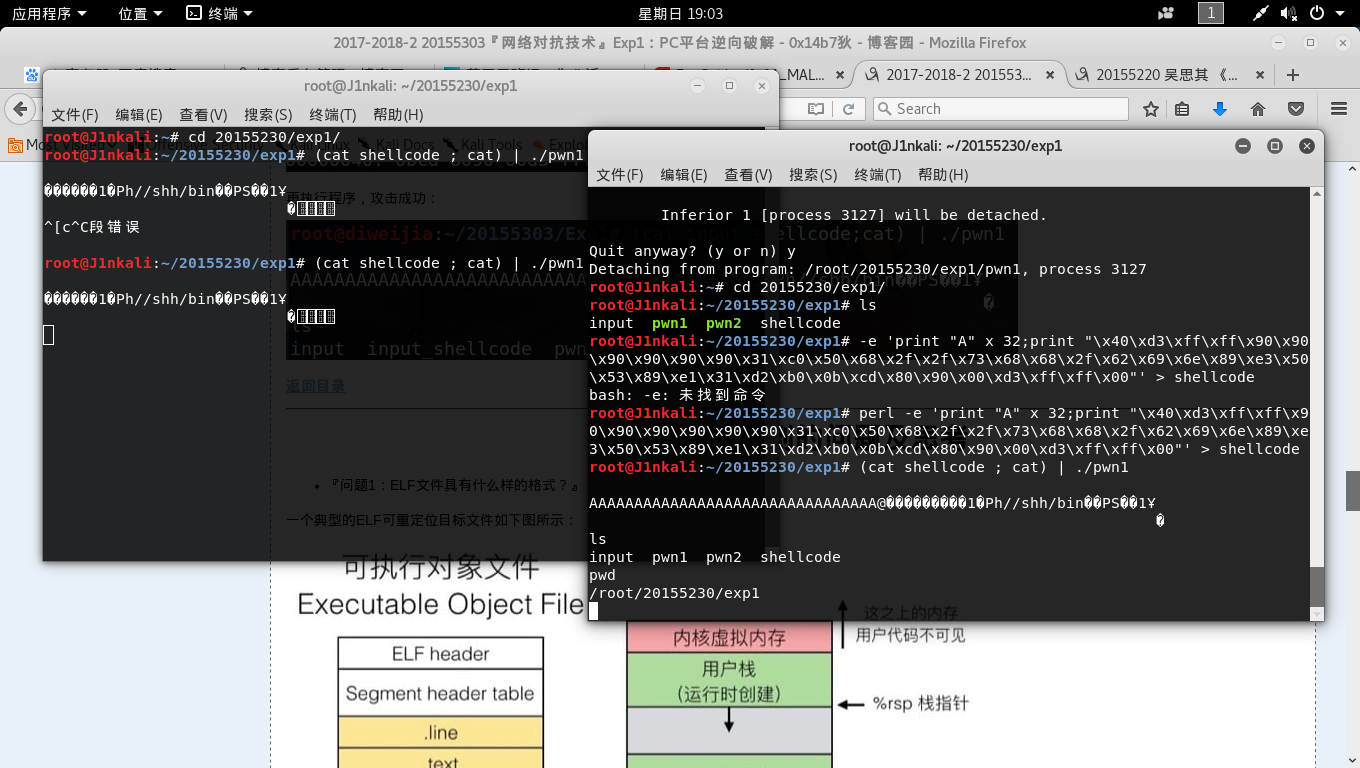Open the wired network status icon
1360x768 pixels.
pos(1263,13)
